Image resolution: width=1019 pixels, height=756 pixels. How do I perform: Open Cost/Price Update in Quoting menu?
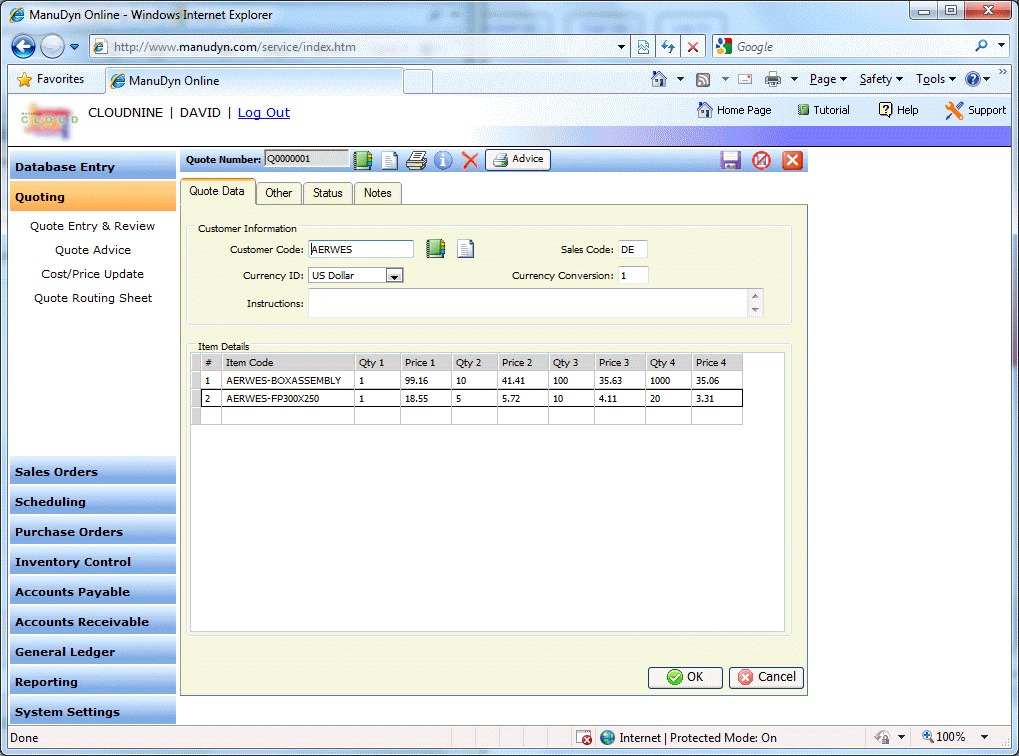coord(92,274)
